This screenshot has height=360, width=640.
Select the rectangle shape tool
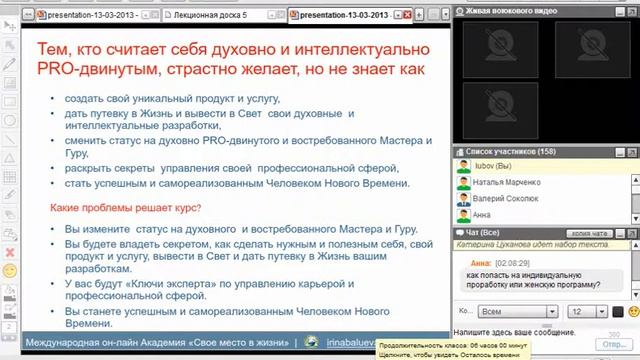click(9, 102)
